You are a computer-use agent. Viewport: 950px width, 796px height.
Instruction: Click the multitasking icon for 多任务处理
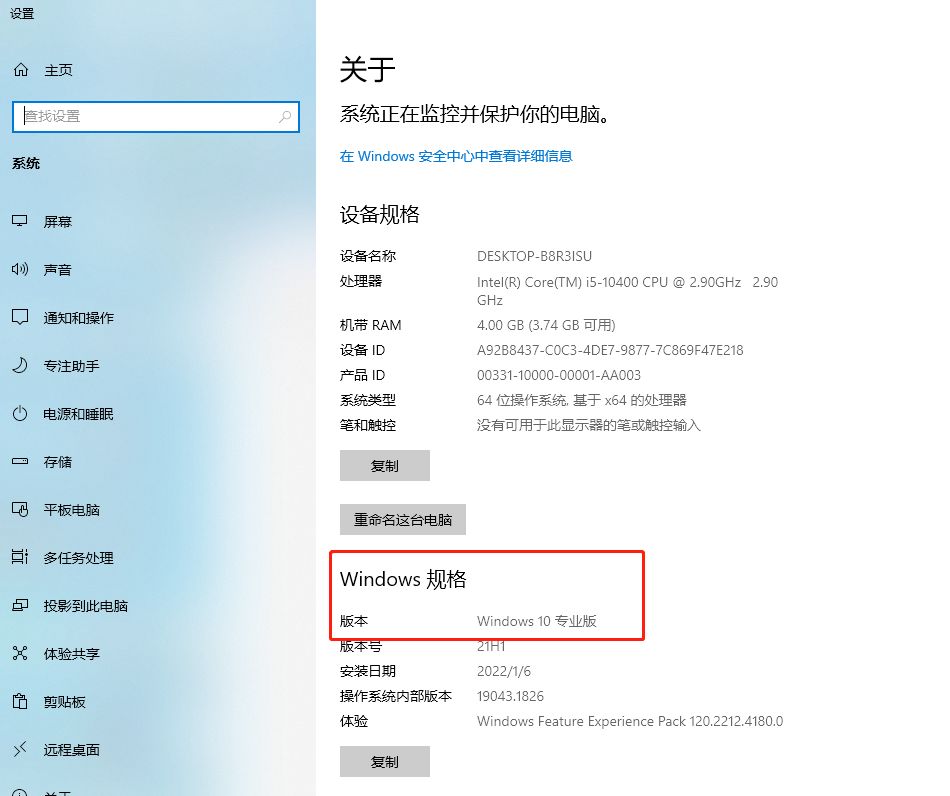pos(20,557)
